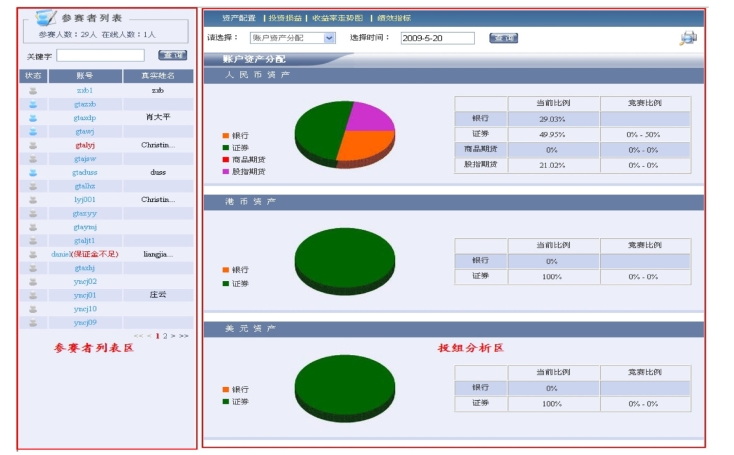
Task: Open account link yncj01
Action: pyautogui.click(x=85, y=295)
